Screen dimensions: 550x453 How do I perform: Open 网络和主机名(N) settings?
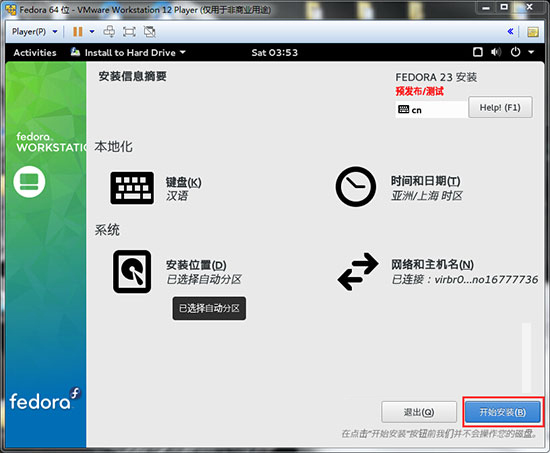tap(432, 264)
